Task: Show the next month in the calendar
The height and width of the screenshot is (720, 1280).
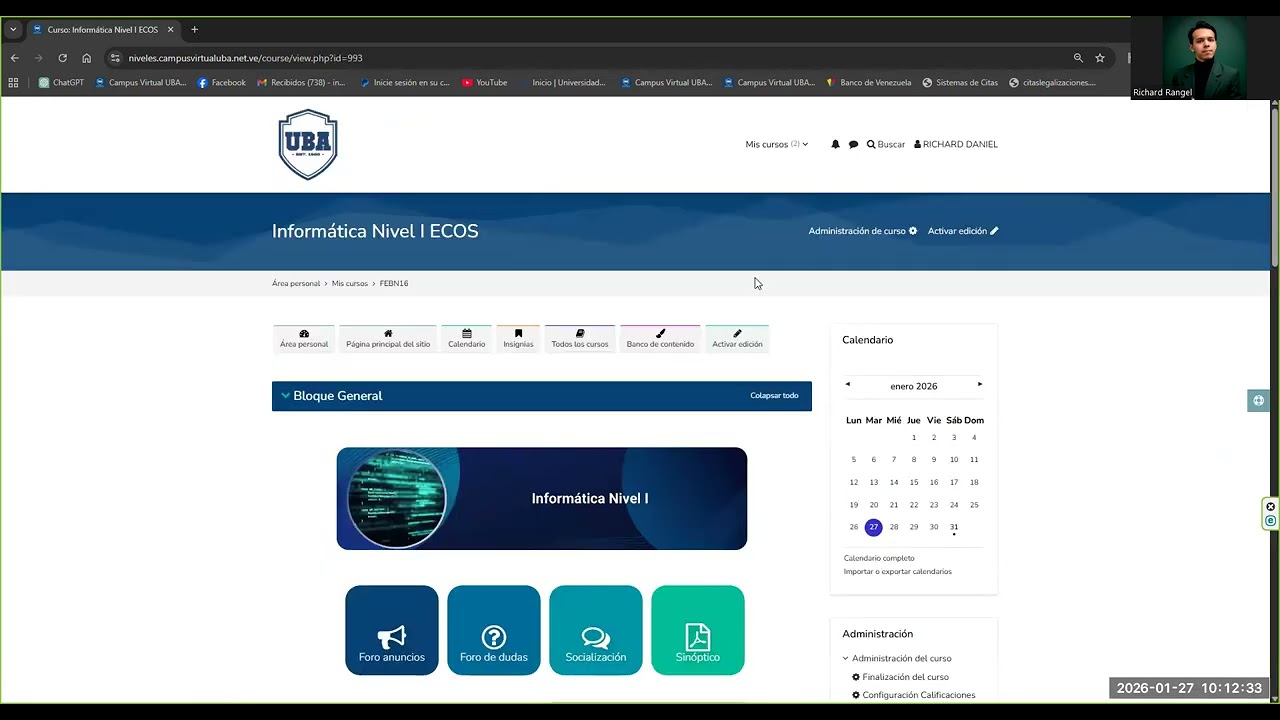Action: pyautogui.click(x=980, y=384)
